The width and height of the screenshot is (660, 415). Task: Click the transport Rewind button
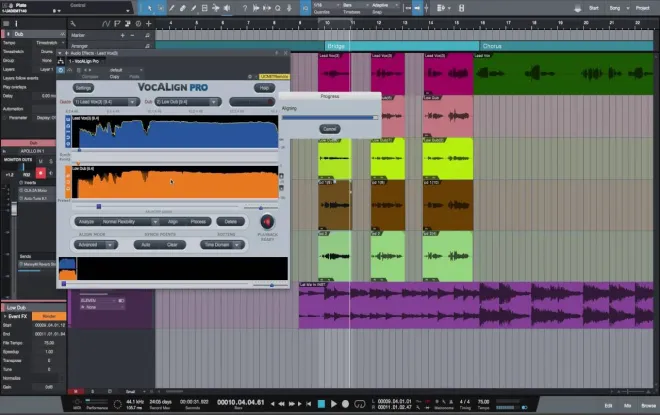click(281, 404)
